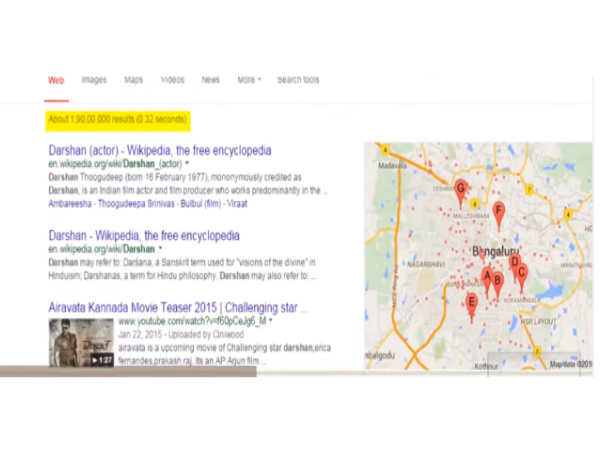Play the Airavata video thumbnail
Viewport: 600px width, 450px height.
(81, 342)
